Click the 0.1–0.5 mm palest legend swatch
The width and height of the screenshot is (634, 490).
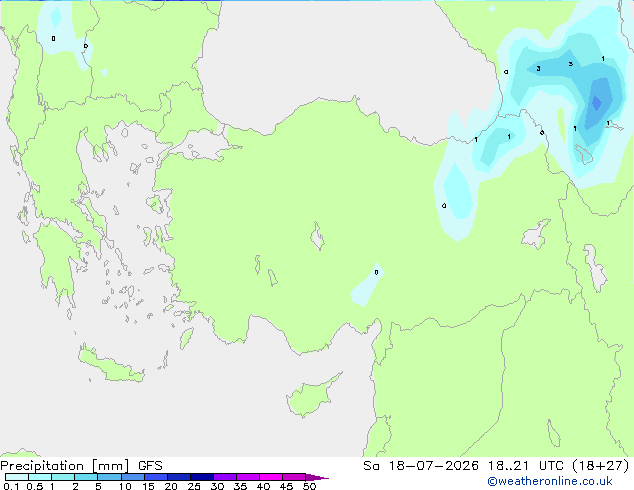(x=17, y=477)
